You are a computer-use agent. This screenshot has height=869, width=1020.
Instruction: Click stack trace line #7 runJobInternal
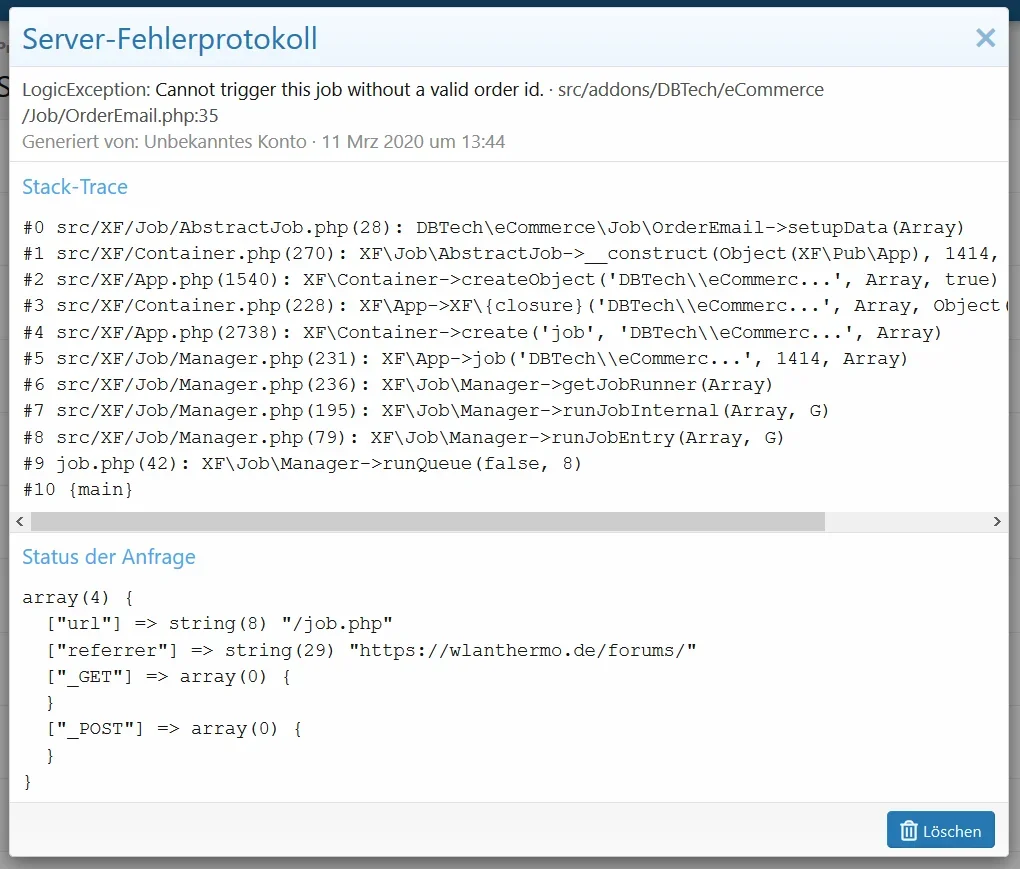[x=426, y=410]
